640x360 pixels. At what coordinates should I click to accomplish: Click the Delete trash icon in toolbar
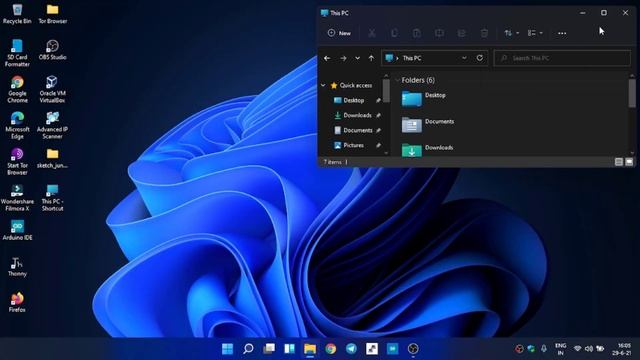484,33
